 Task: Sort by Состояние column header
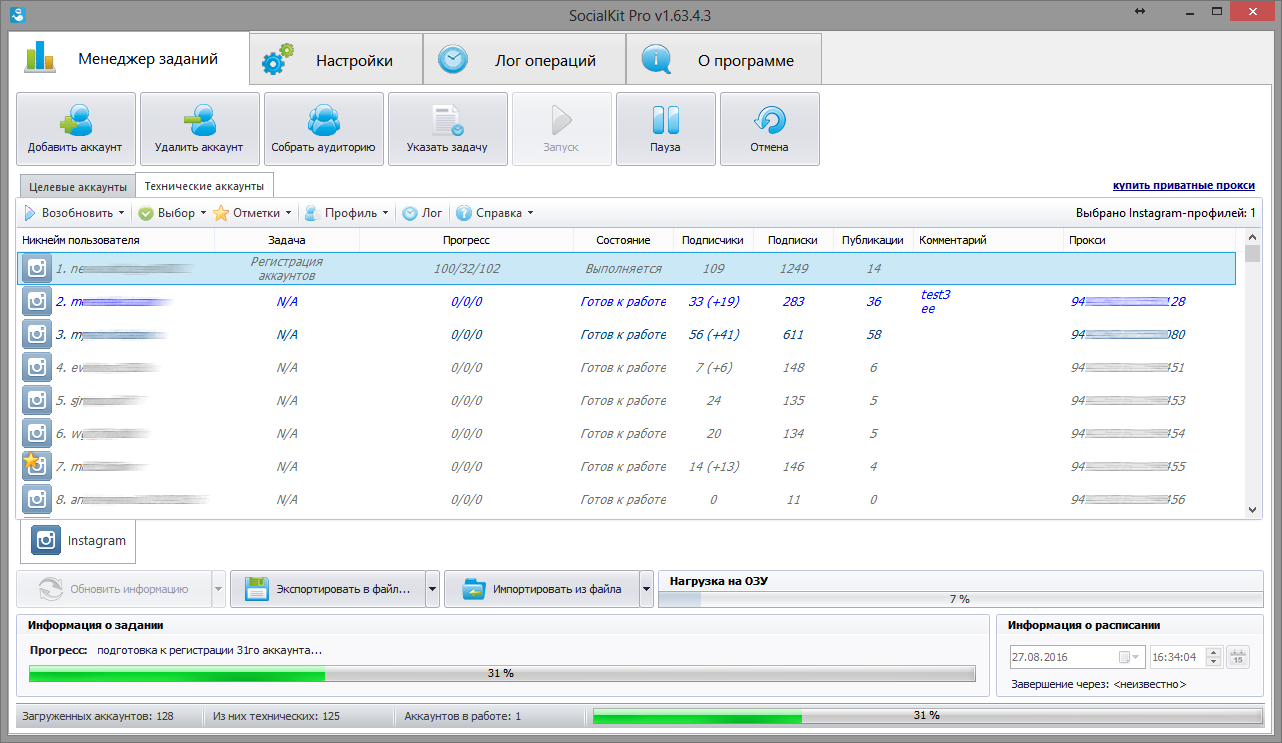(x=623, y=240)
